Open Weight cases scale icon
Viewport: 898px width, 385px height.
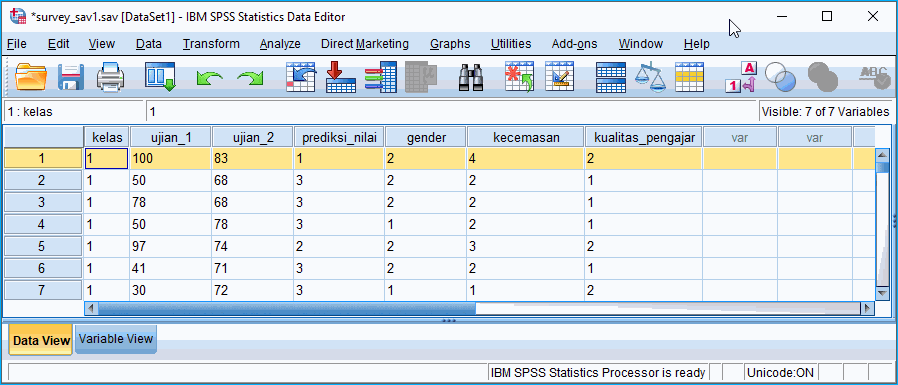tap(651, 77)
